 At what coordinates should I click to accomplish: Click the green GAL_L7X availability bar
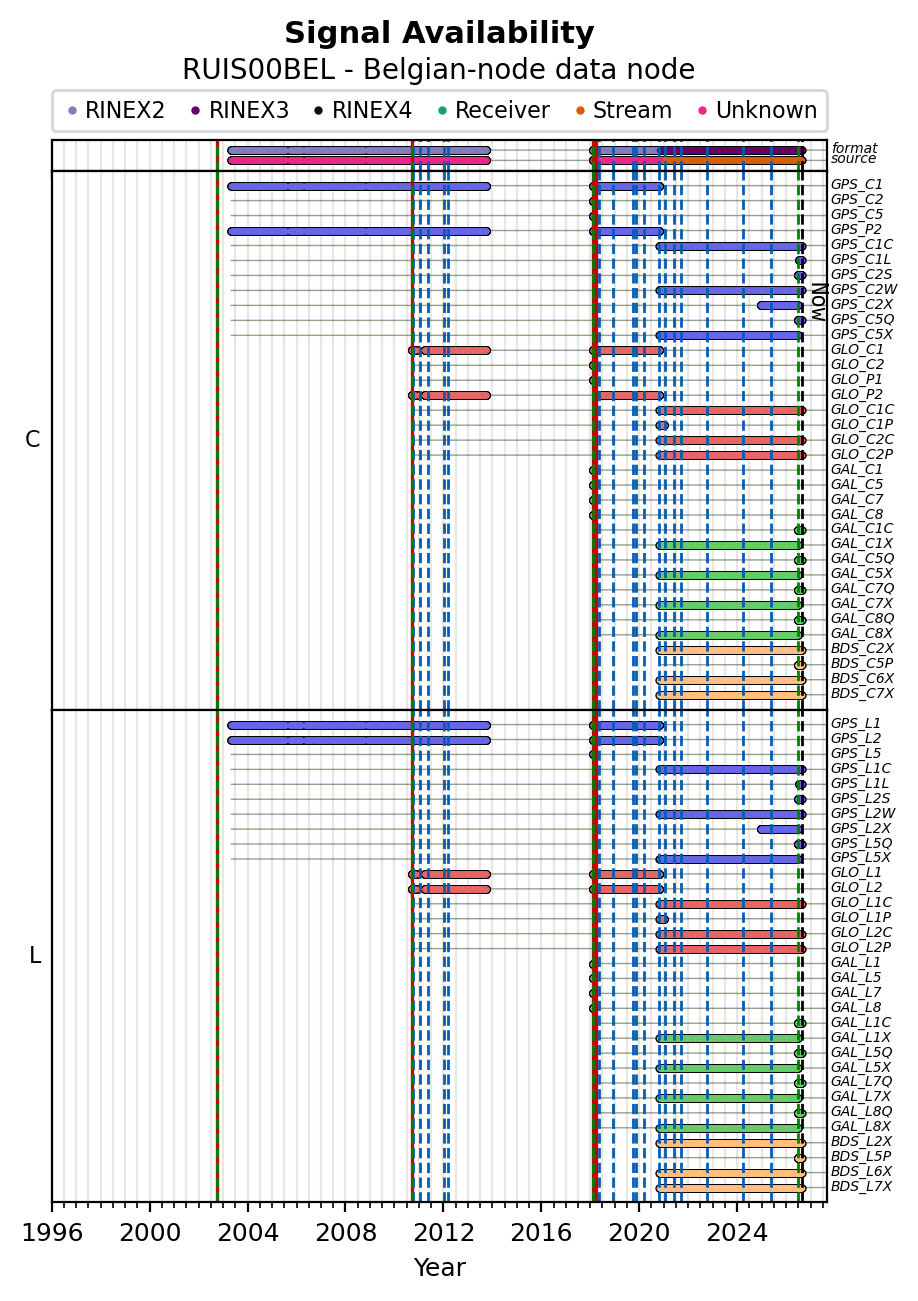730,1098
